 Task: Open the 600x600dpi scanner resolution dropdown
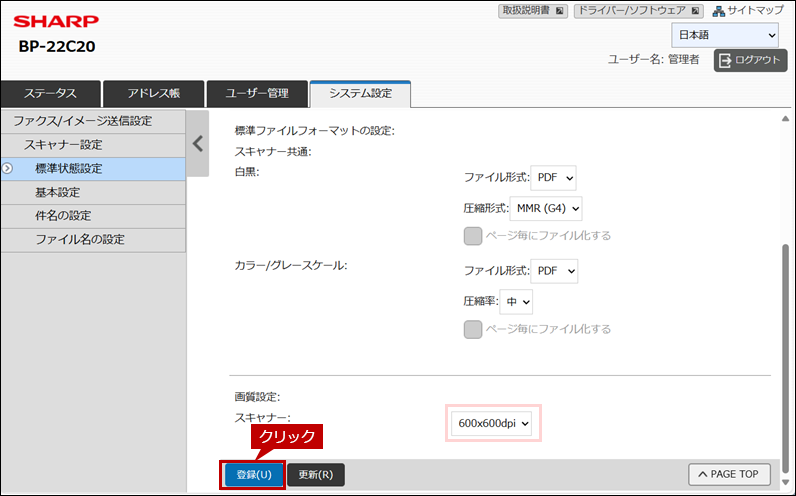(x=494, y=425)
